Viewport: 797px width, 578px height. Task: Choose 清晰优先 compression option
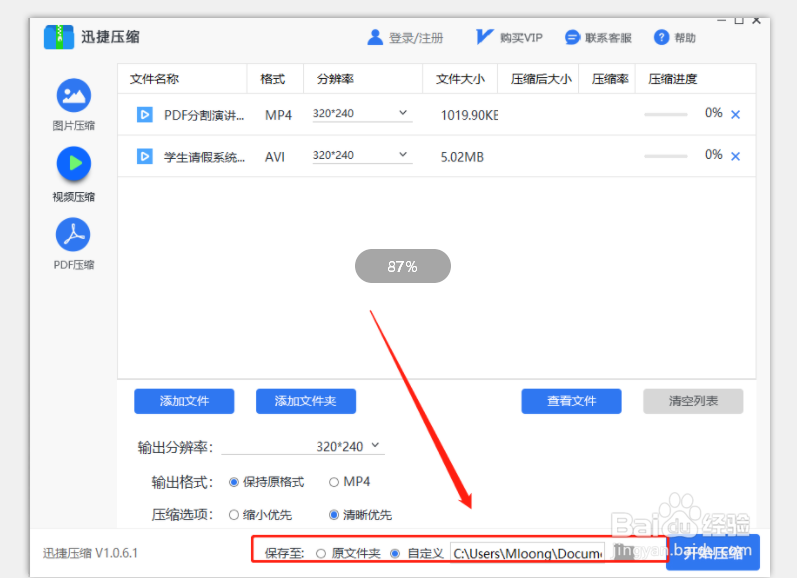click(333, 515)
